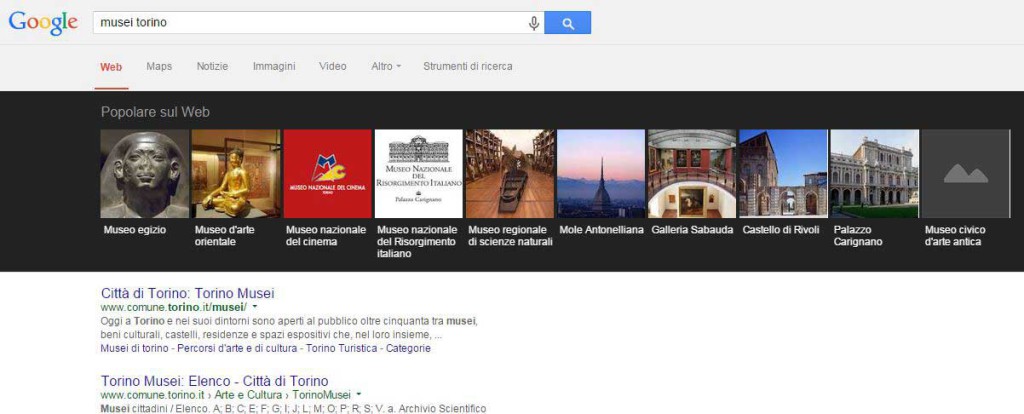1024x414 pixels.
Task: Click the Museo egizio caption
Action: 135,230
